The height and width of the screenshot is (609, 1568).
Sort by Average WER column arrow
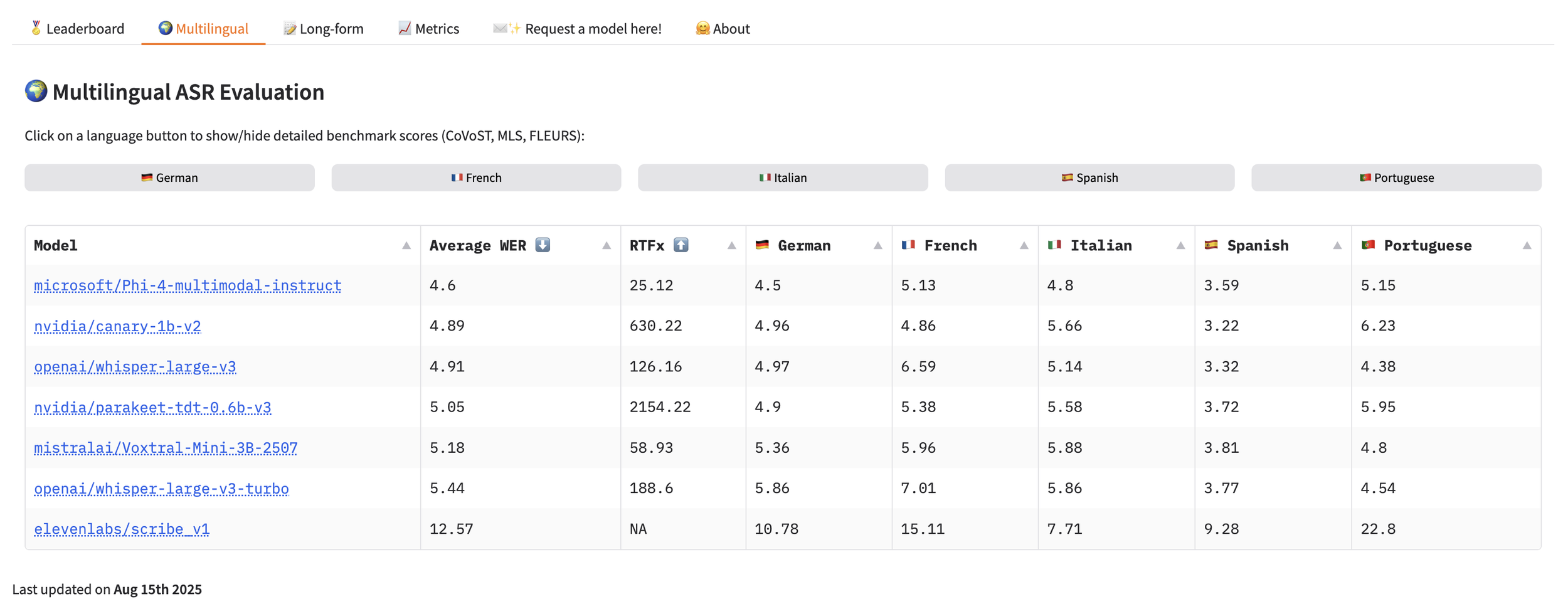[607, 246]
